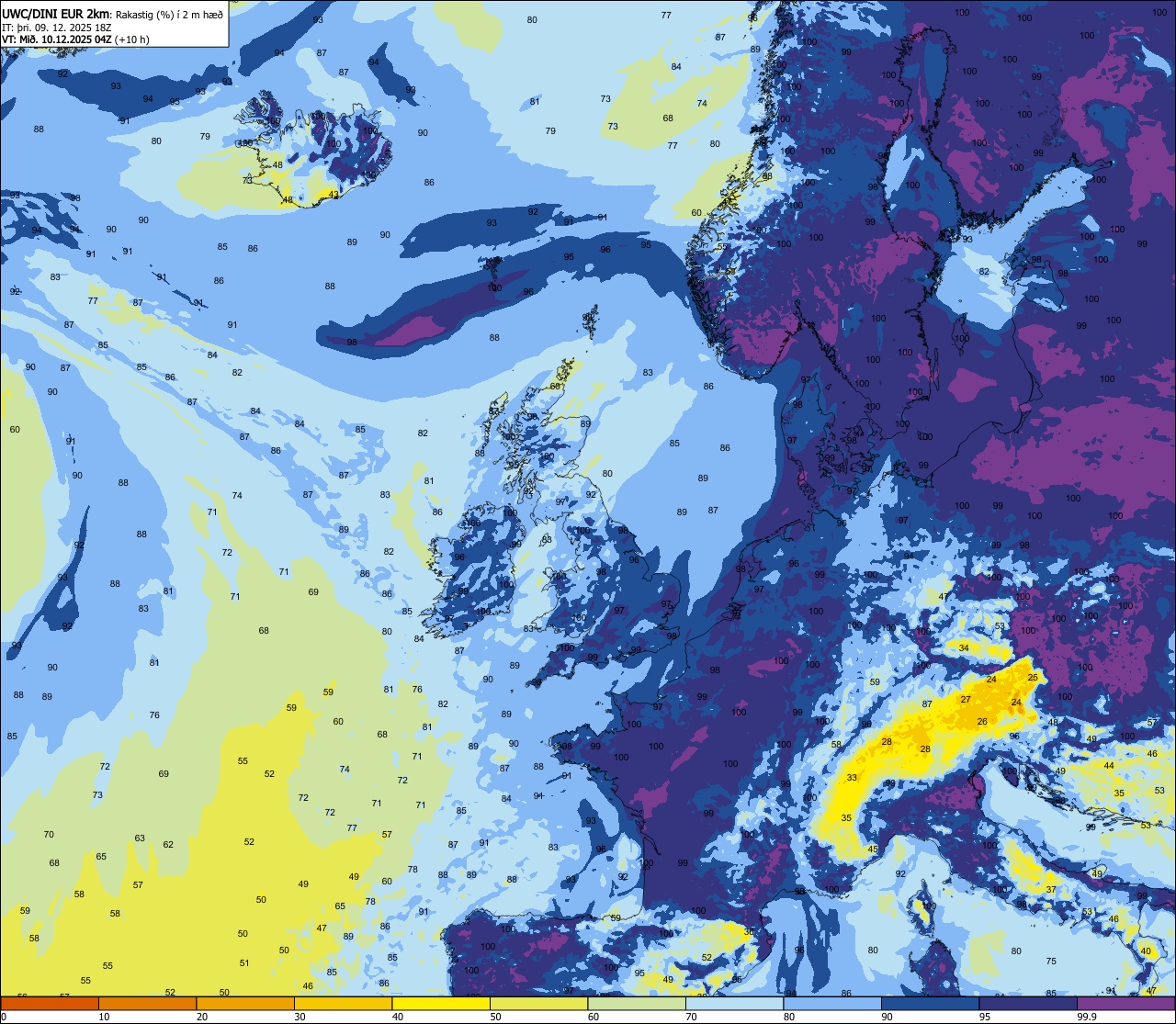Click the legend scale label '10'
Screen dimensions: 1176x1024
tap(104, 1017)
